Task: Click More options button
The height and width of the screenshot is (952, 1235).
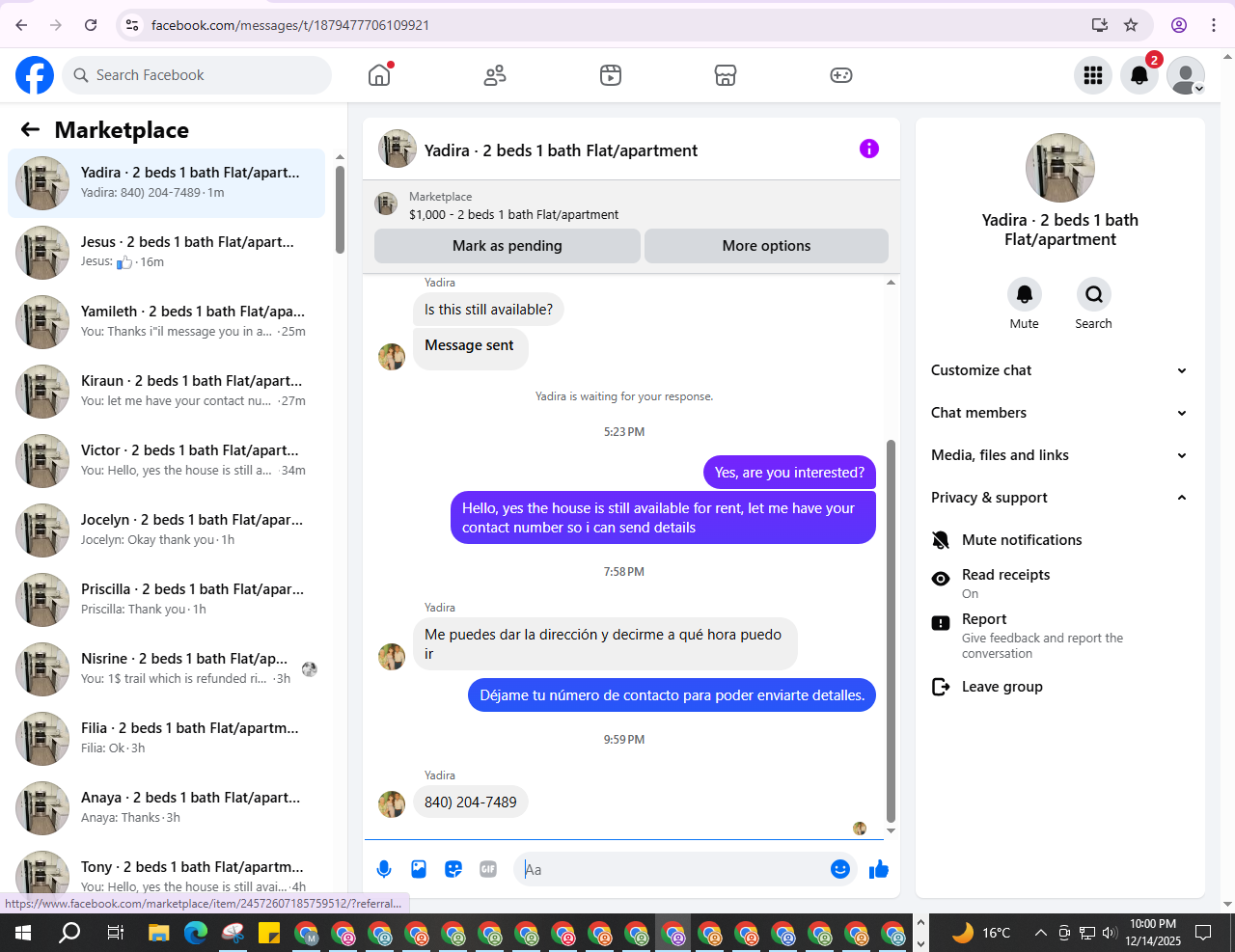Action: click(x=766, y=246)
